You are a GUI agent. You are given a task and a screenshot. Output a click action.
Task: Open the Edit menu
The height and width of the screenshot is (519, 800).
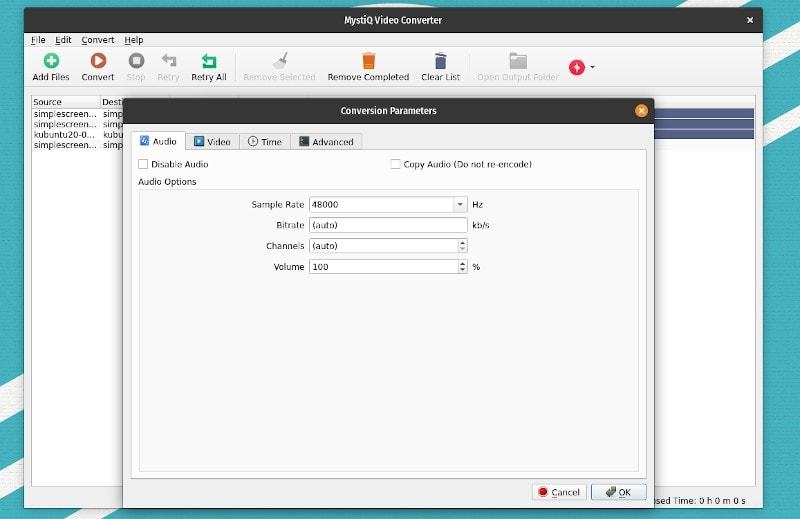click(63, 40)
